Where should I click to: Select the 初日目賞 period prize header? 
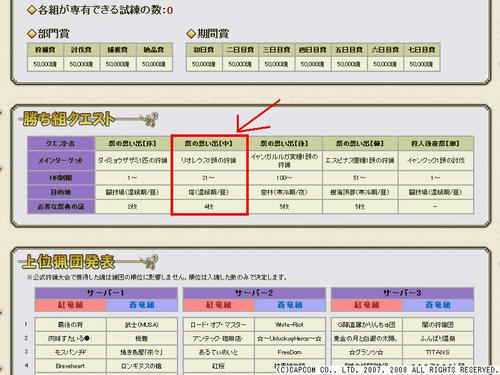(204, 50)
